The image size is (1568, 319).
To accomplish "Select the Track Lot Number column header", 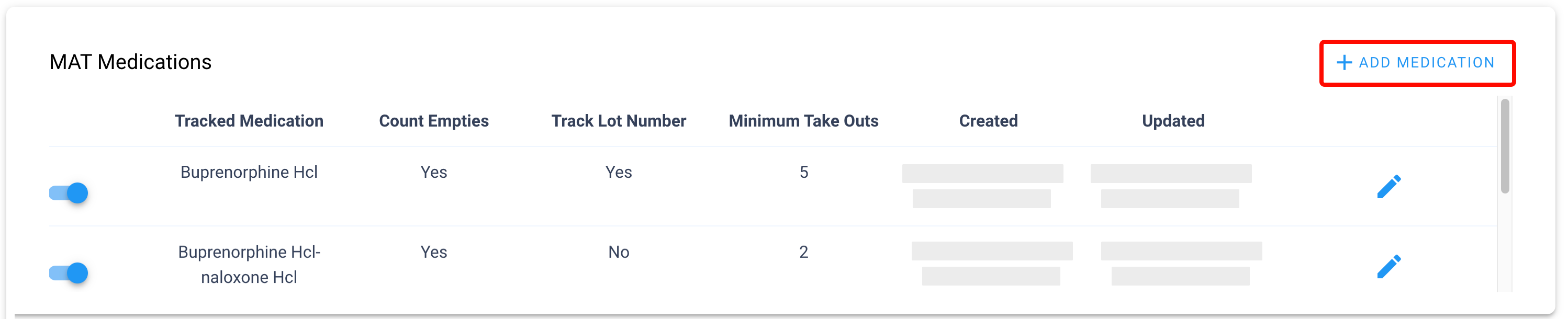I will (619, 121).
